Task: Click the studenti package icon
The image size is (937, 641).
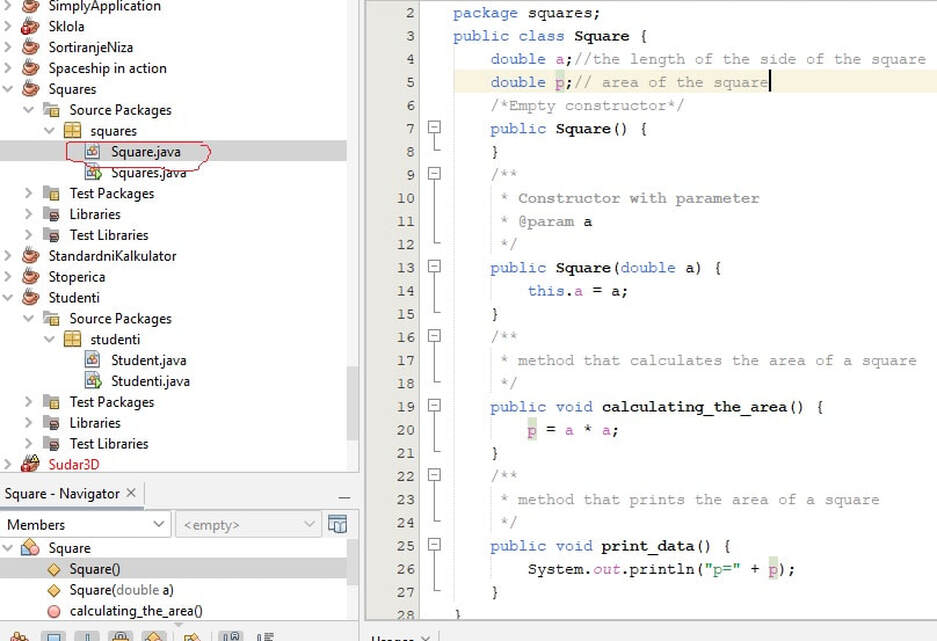Action: pos(72,339)
